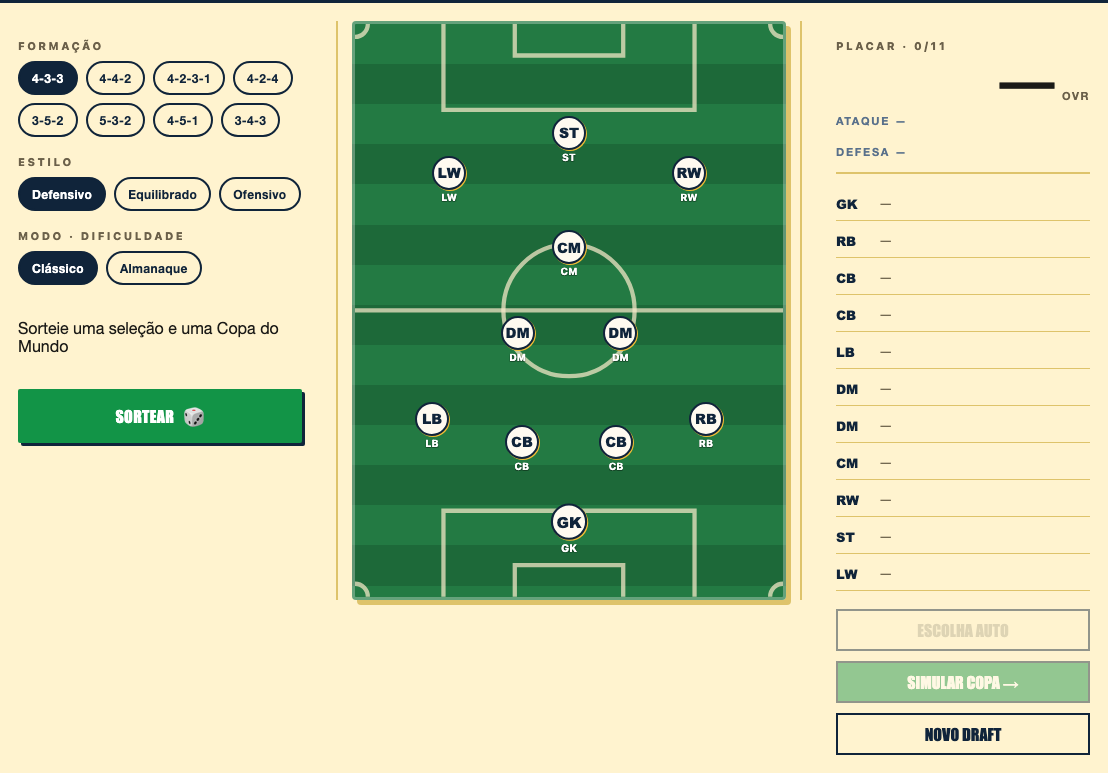Pick the 3-4-3 formation
The width and height of the screenshot is (1108, 773).
pos(250,120)
